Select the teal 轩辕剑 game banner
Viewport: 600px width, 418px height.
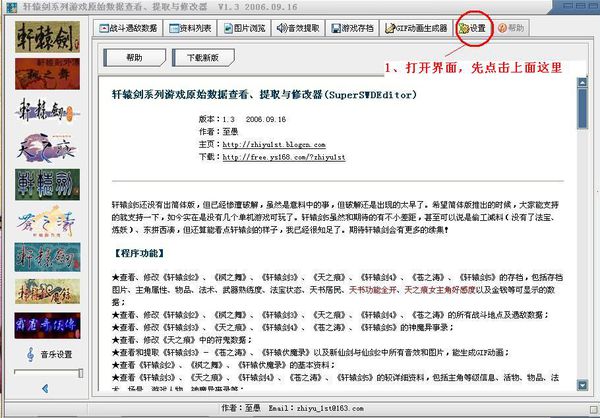47,257
